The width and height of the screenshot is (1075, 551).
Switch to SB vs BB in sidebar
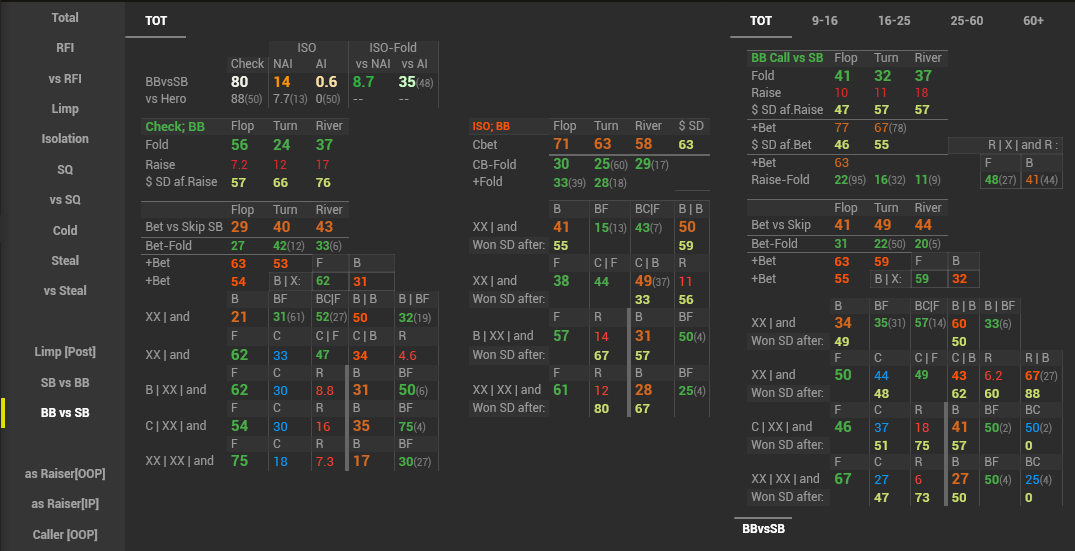point(65,382)
